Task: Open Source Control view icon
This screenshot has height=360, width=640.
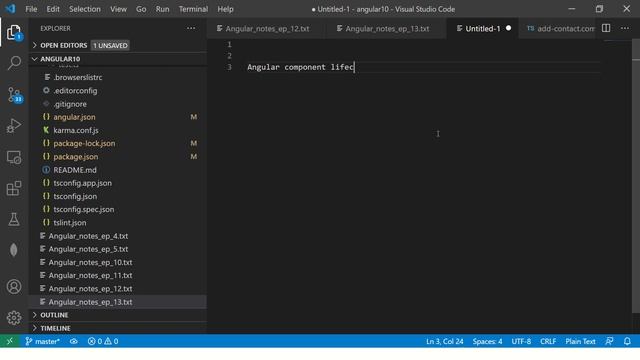Action: (15, 95)
